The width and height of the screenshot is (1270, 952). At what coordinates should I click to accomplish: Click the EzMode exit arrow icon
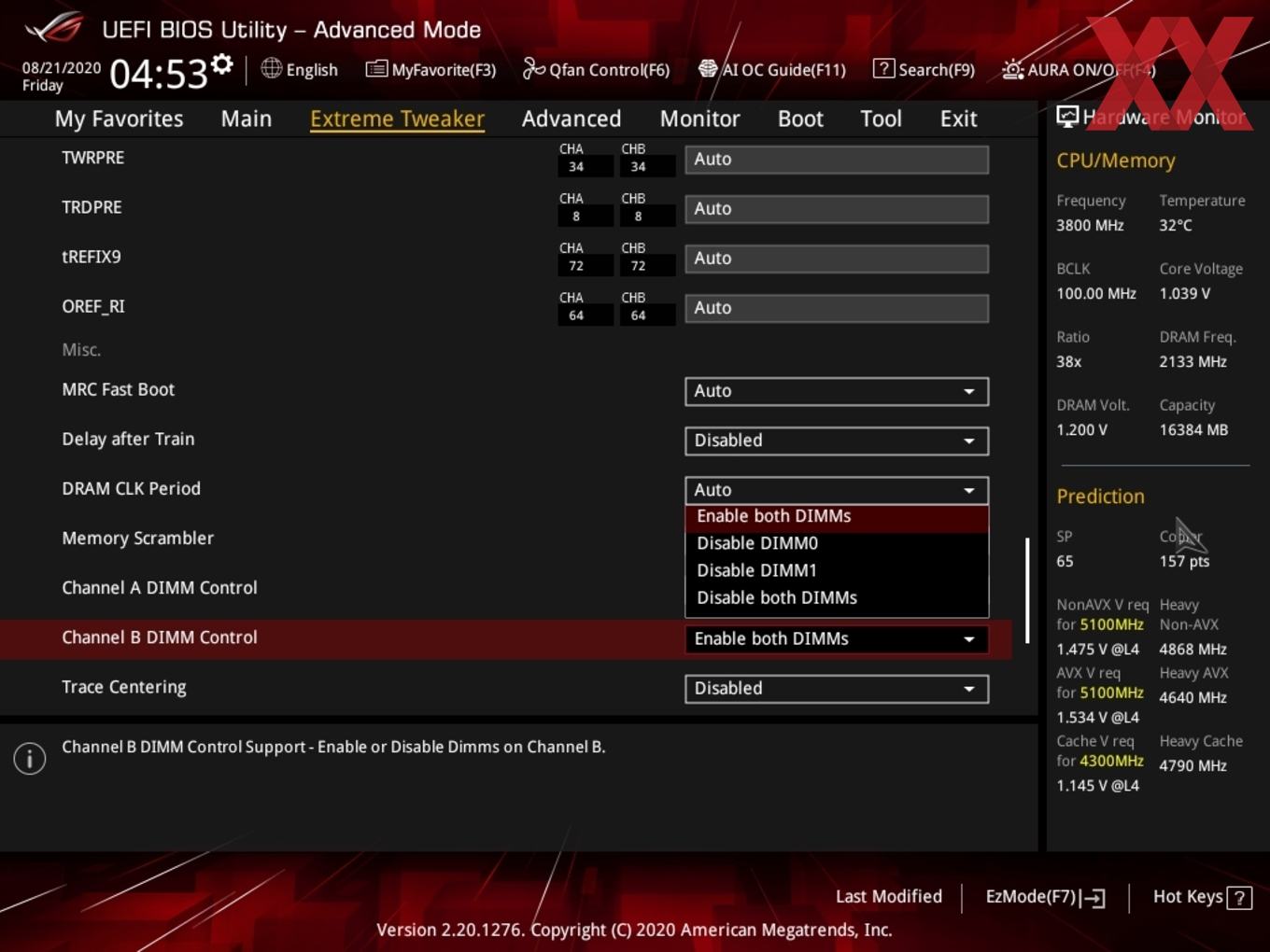click(1094, 898)
